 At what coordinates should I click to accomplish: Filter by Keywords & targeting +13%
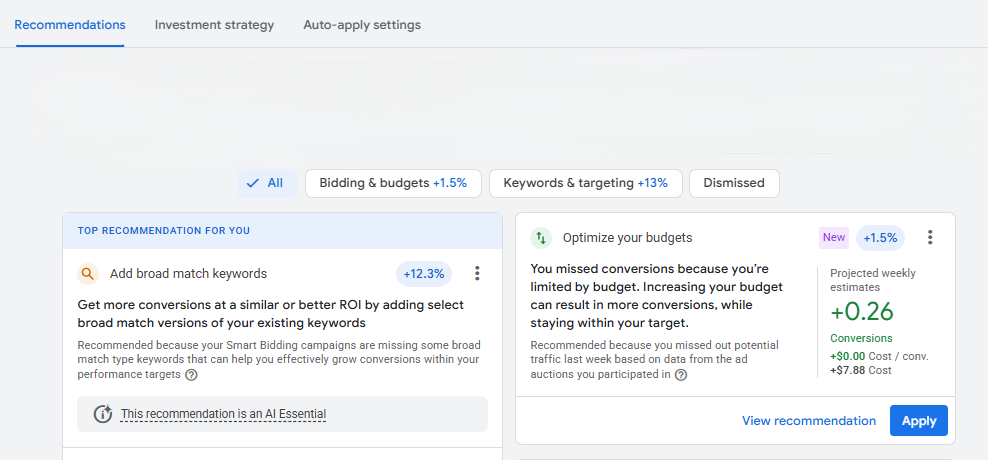(585, 183)
